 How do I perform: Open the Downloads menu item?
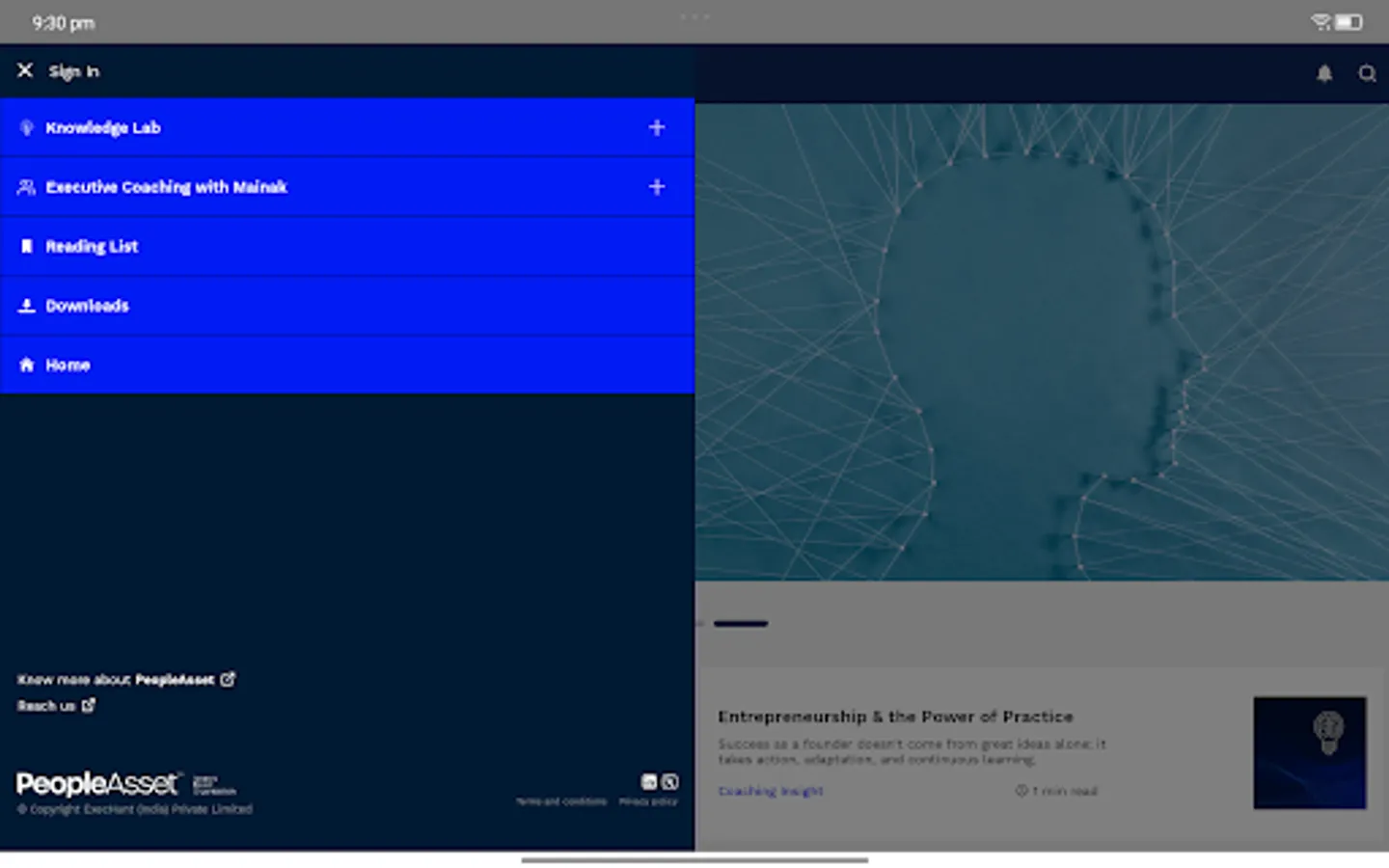coord(347,306)
